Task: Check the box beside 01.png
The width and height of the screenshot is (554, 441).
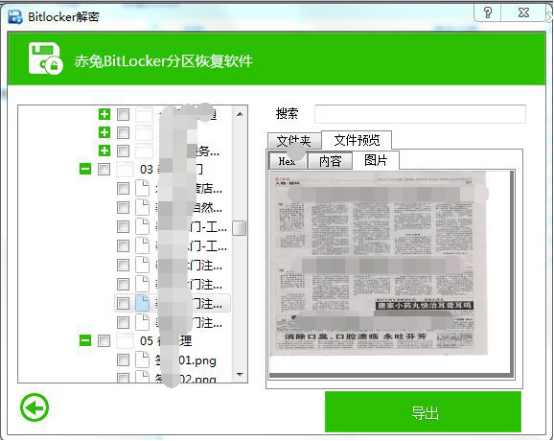Action: [123, 360]
